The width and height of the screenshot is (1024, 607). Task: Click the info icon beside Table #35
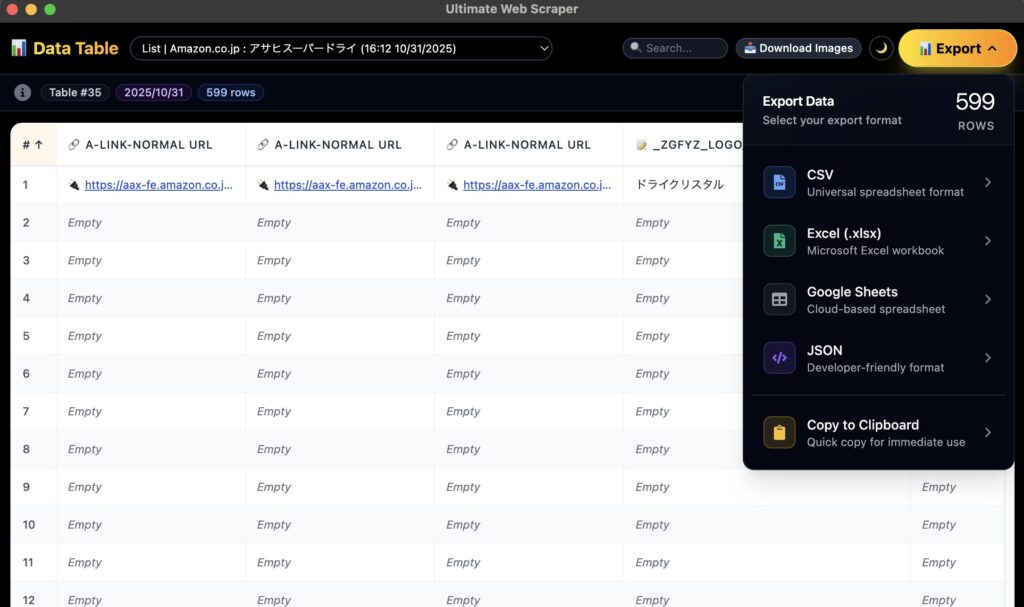[x=22, y=92]
